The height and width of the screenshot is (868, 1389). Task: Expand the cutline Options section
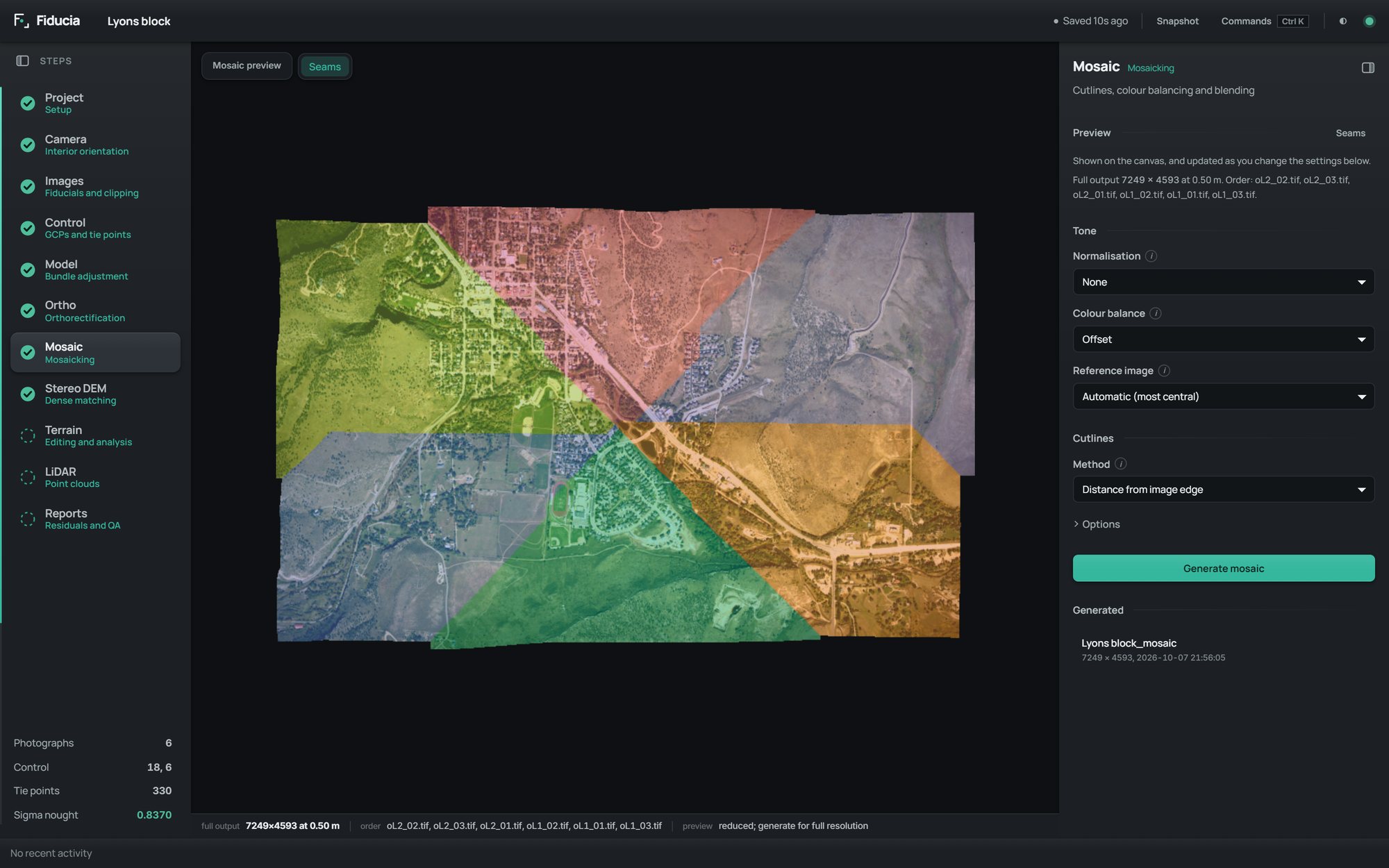pyautogui.click(x=1097, y=524)
